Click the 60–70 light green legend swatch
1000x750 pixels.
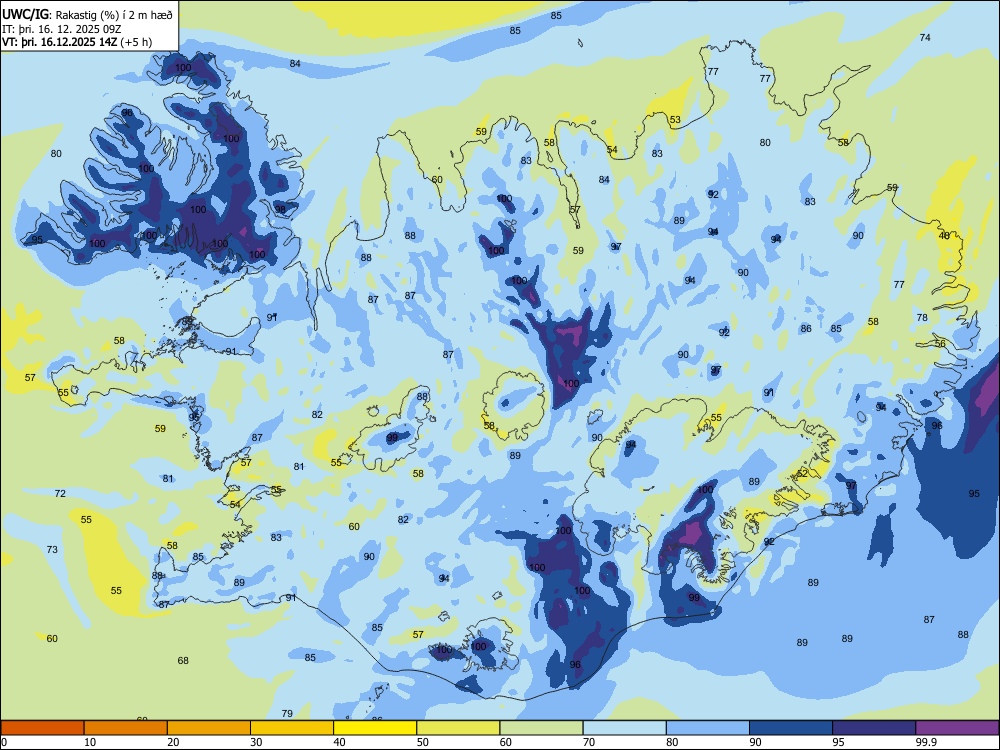pos(541,728)
